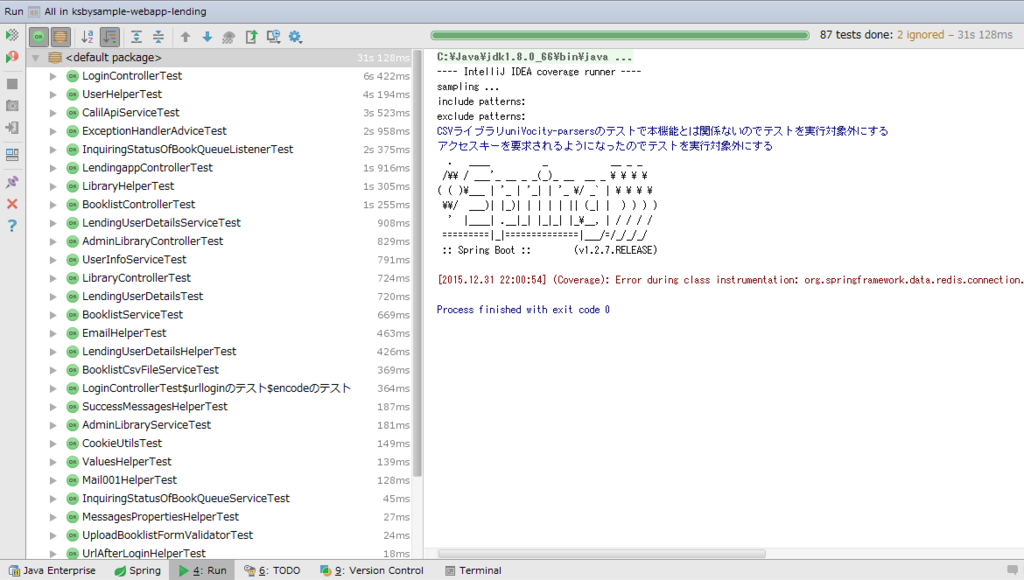
Task: Open the 6: TODO tab
Action: coord(272,571)
